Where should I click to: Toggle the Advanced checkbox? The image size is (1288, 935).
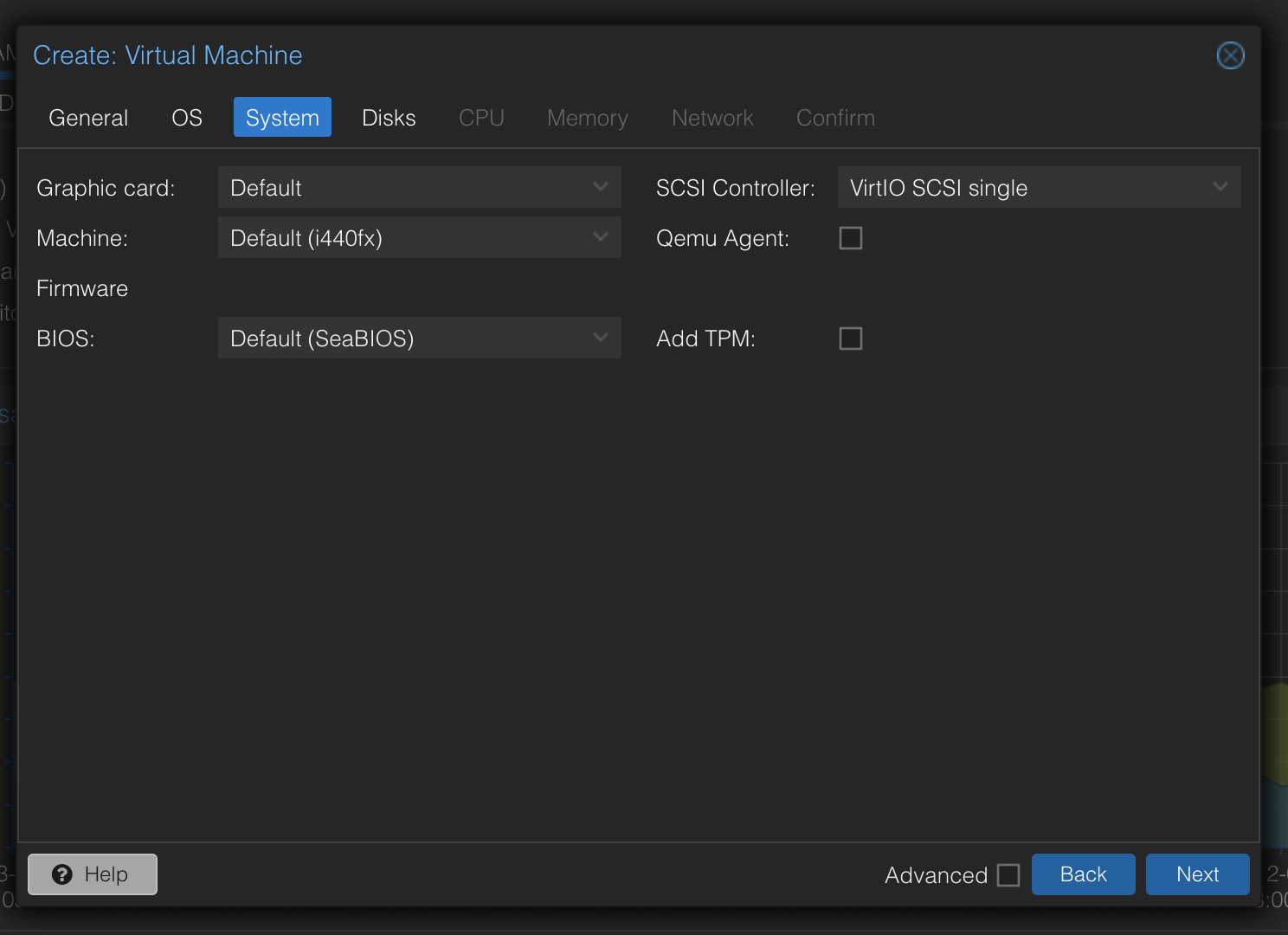1008,875
